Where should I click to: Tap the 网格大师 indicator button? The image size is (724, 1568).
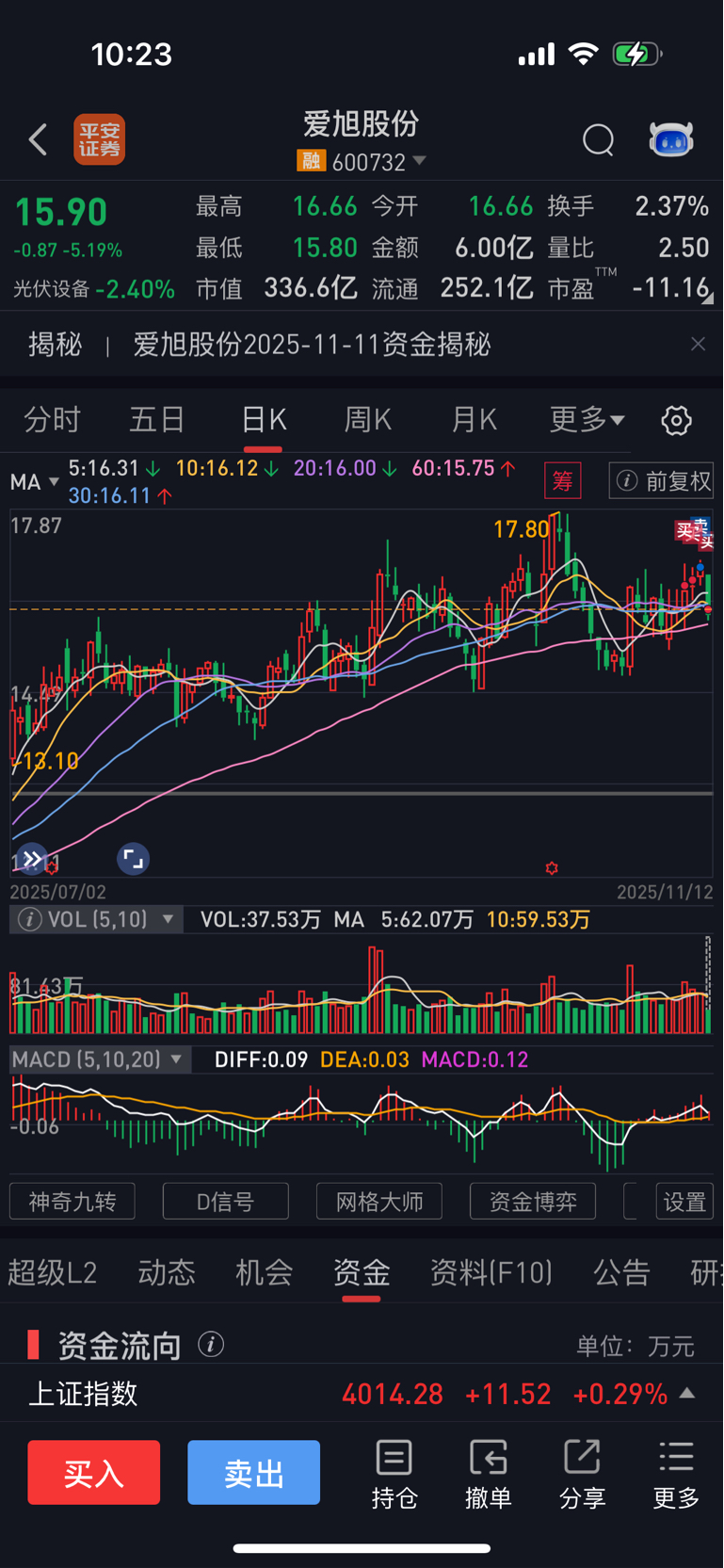click(379, 1202)
